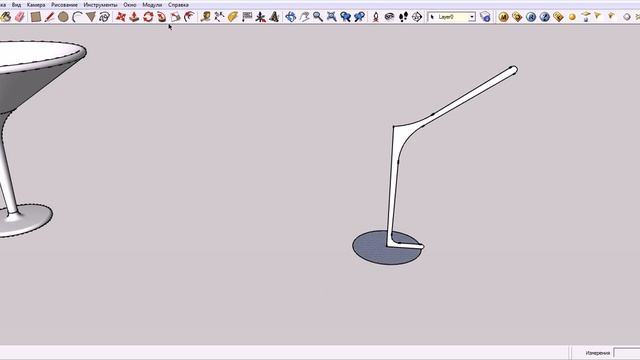Image resolution: width=640 pixels, height=360 pixels.
Task: Select the 3D Text tool
Action: click(x=274, y=17)
